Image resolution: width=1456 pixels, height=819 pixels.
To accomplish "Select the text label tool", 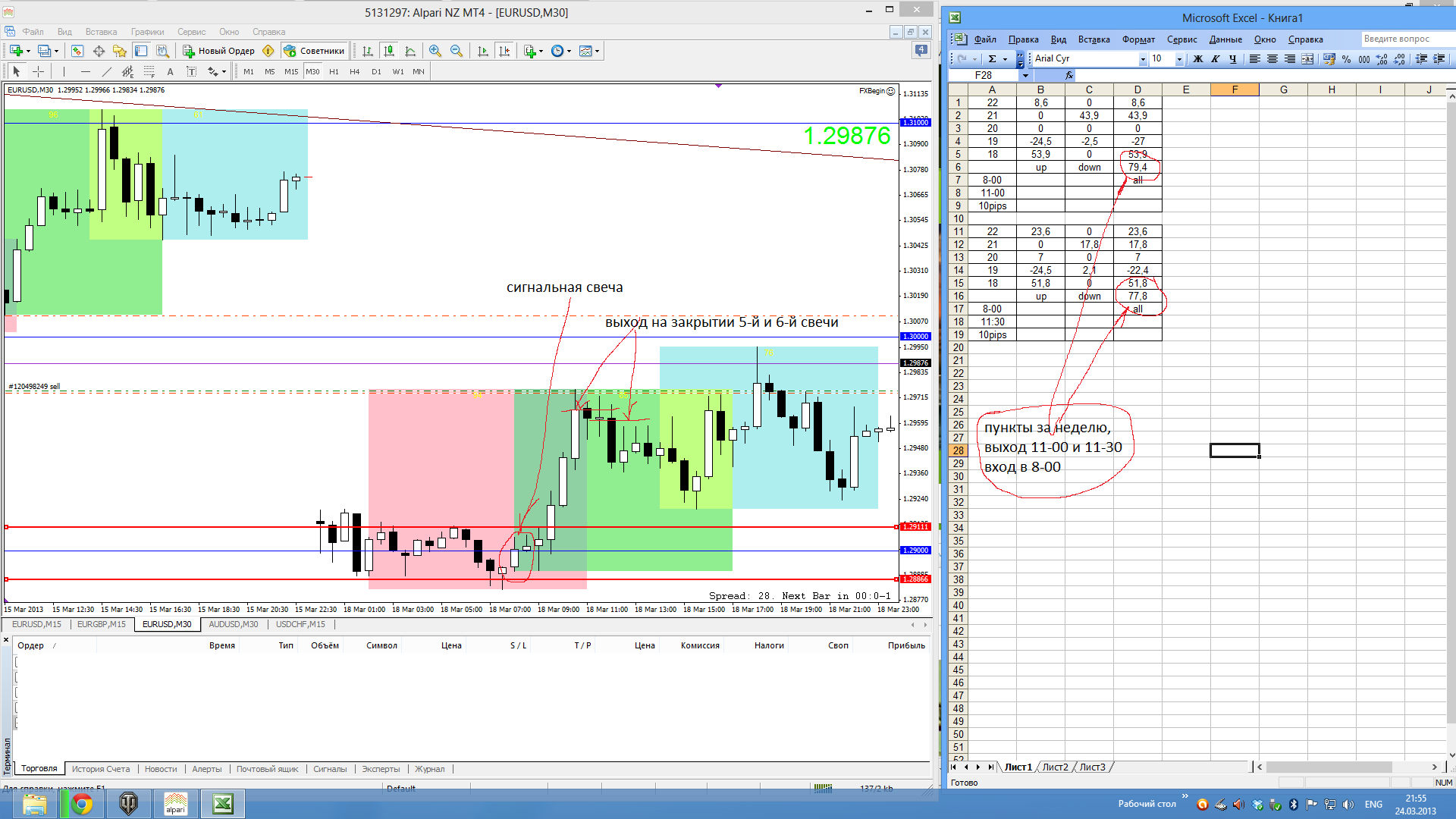I will pyautogui.click(x=191, y=71).
